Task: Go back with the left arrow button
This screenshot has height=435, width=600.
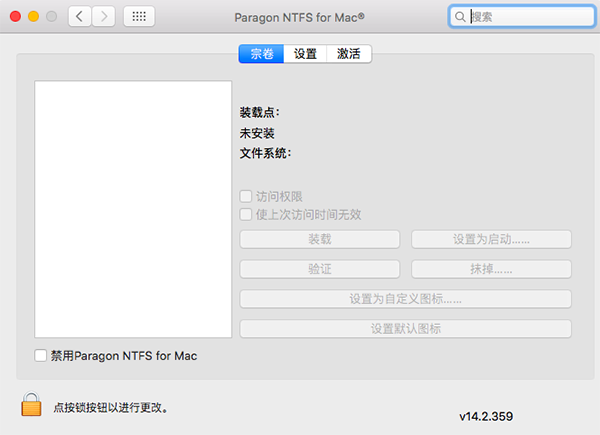Action: click(x=80, y=16)
